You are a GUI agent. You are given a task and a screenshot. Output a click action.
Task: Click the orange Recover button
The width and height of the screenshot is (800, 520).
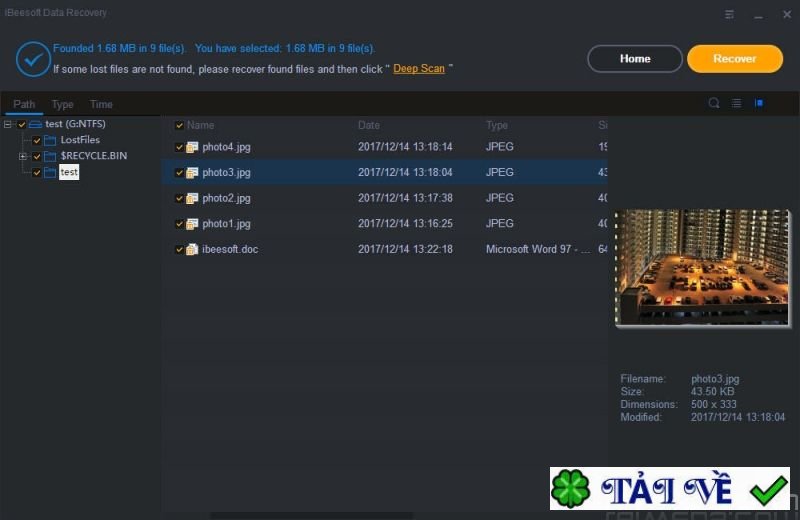(x=734, y=59)
